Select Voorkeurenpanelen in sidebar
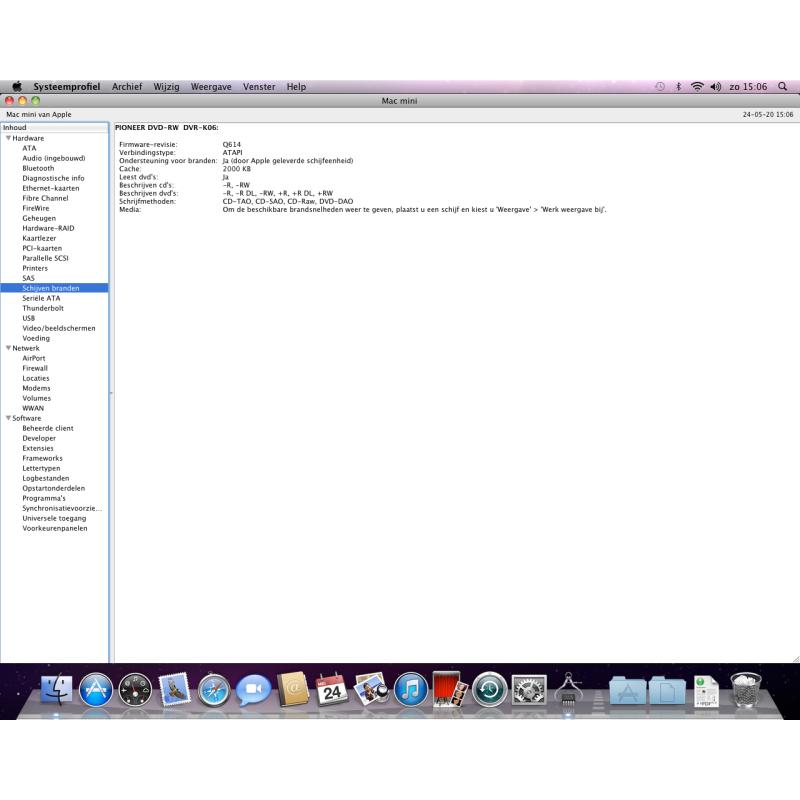 [55, 528]
